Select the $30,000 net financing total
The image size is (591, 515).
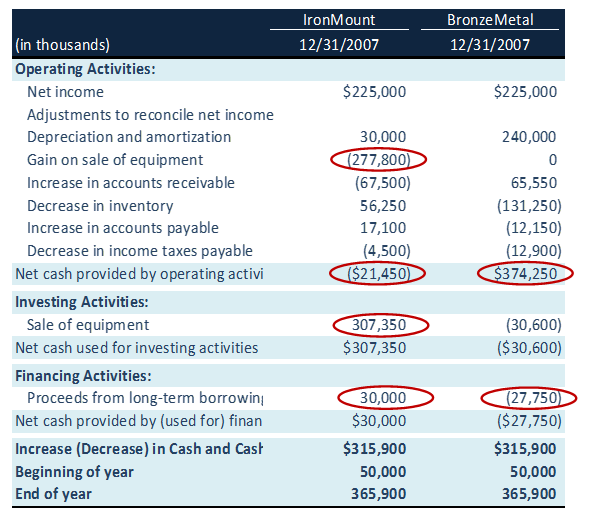point(379,421)
